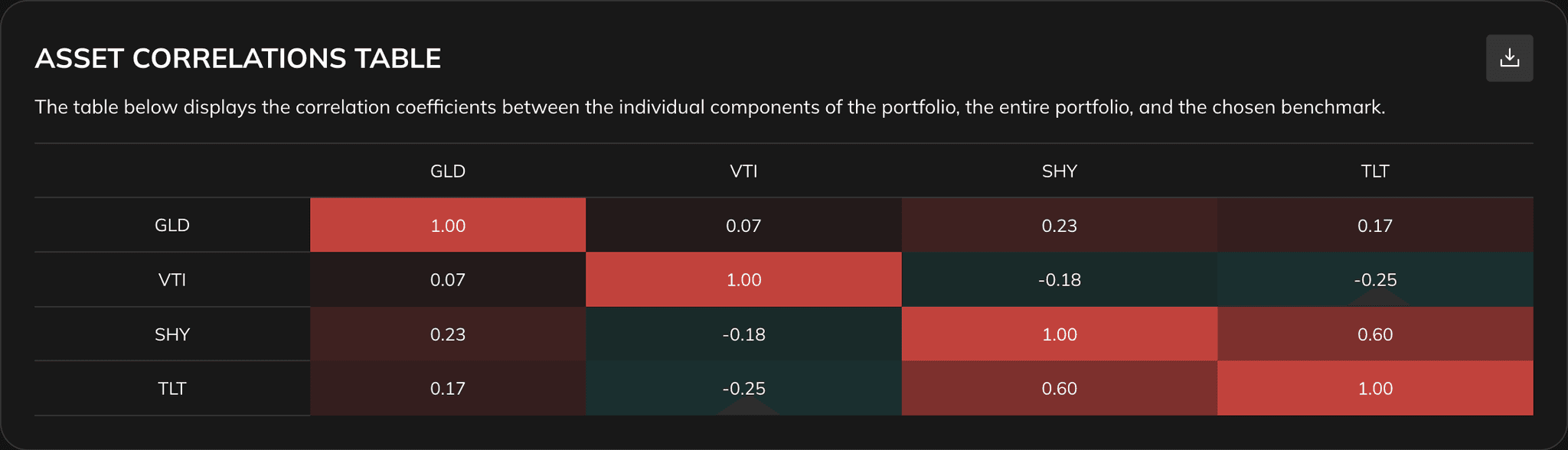
Task: Select the ASSET CORRELATIONS TABLE heading
Action: (x=238, y=57)
